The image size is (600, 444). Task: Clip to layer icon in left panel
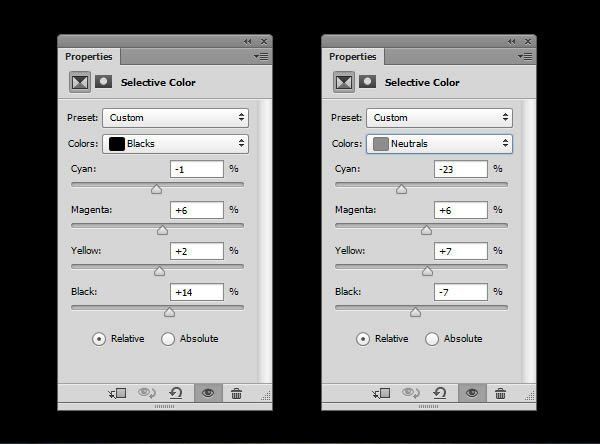(117, 393)
